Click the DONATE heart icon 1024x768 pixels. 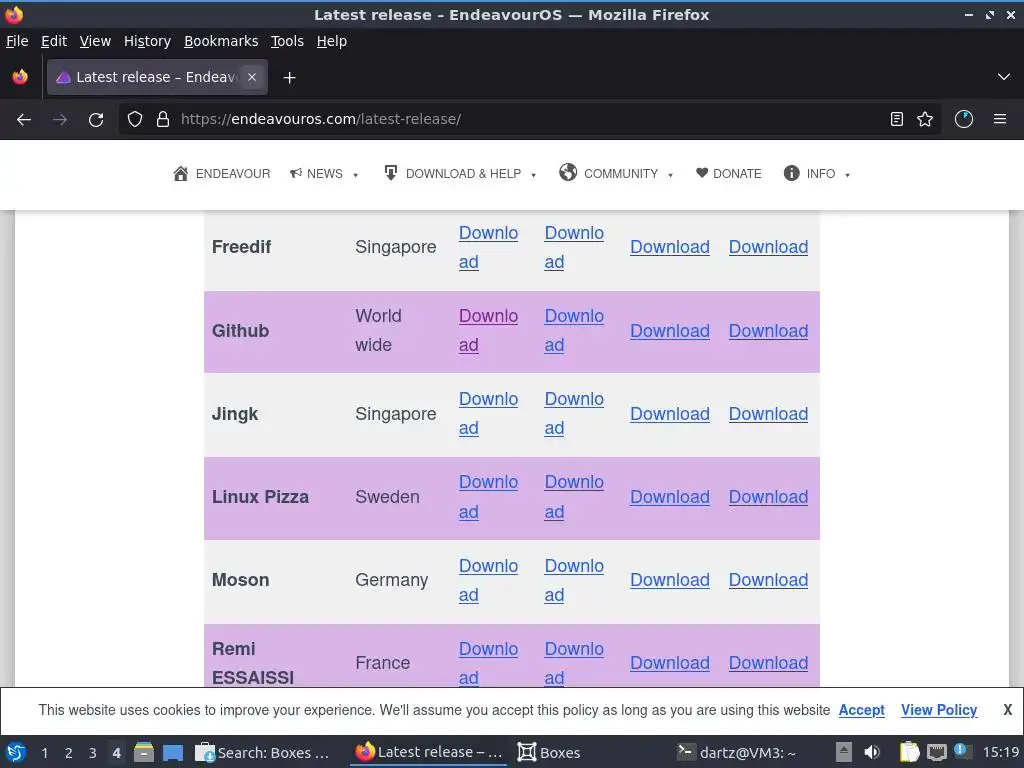(702, 173)
